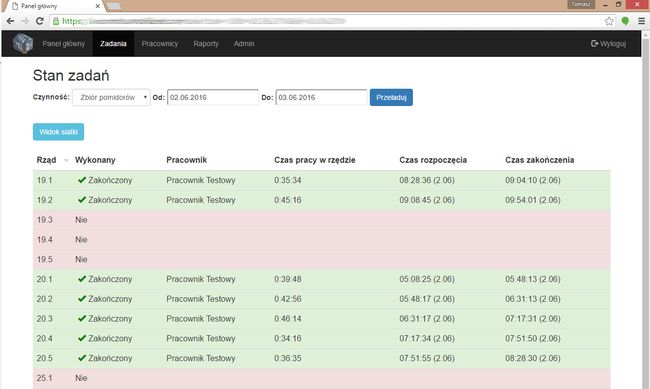Click Nie status in row 25.1
Image resolution: width=650 pixels, height=389 pixels.
[x=81, y=378]
